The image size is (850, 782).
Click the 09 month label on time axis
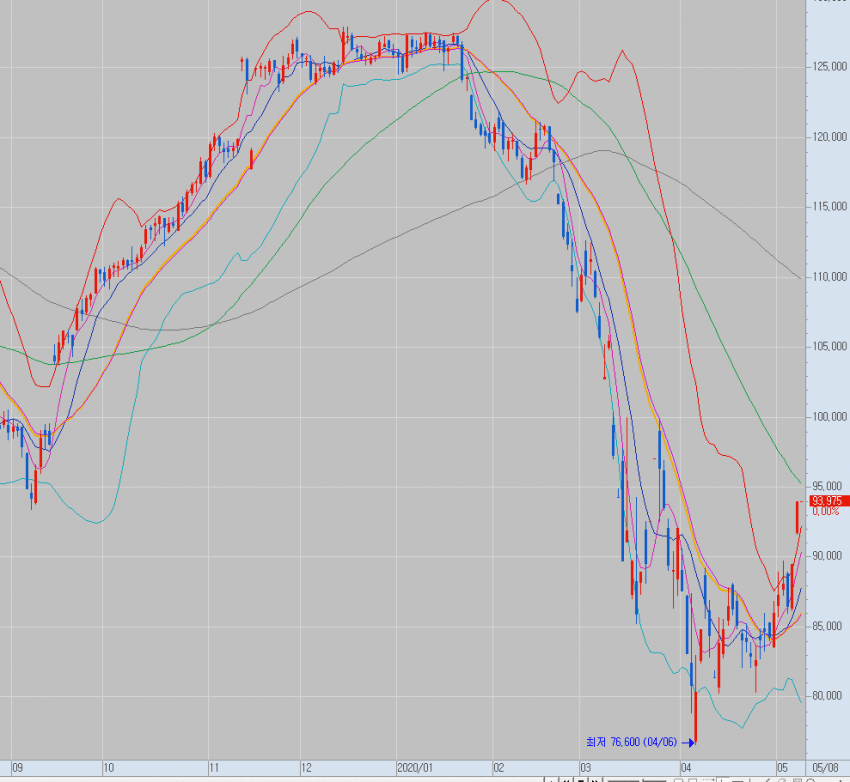(x=17, y=768)
